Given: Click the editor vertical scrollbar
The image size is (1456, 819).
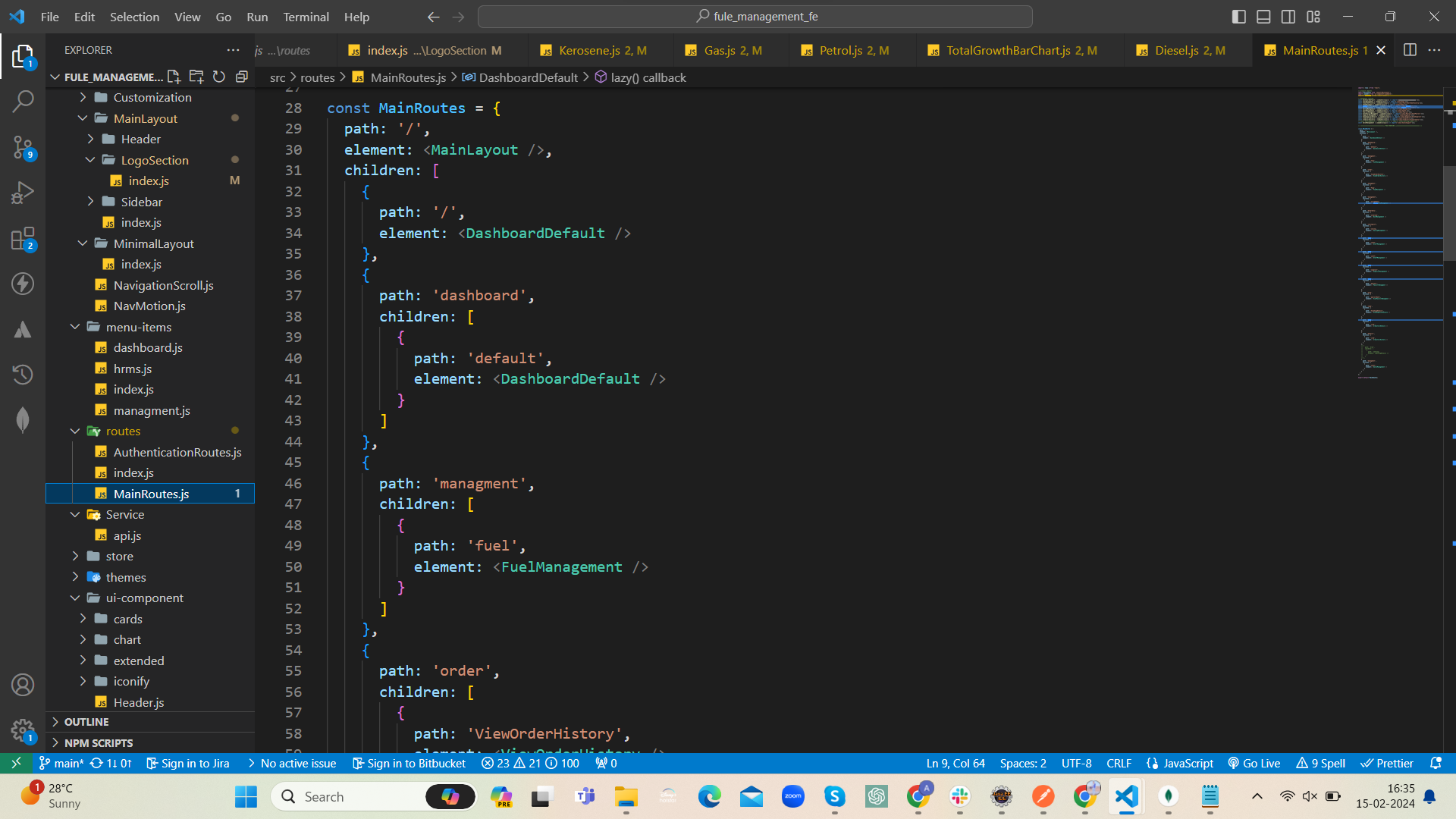Looking at the screenshot, I should click(x=1448, y=212).
